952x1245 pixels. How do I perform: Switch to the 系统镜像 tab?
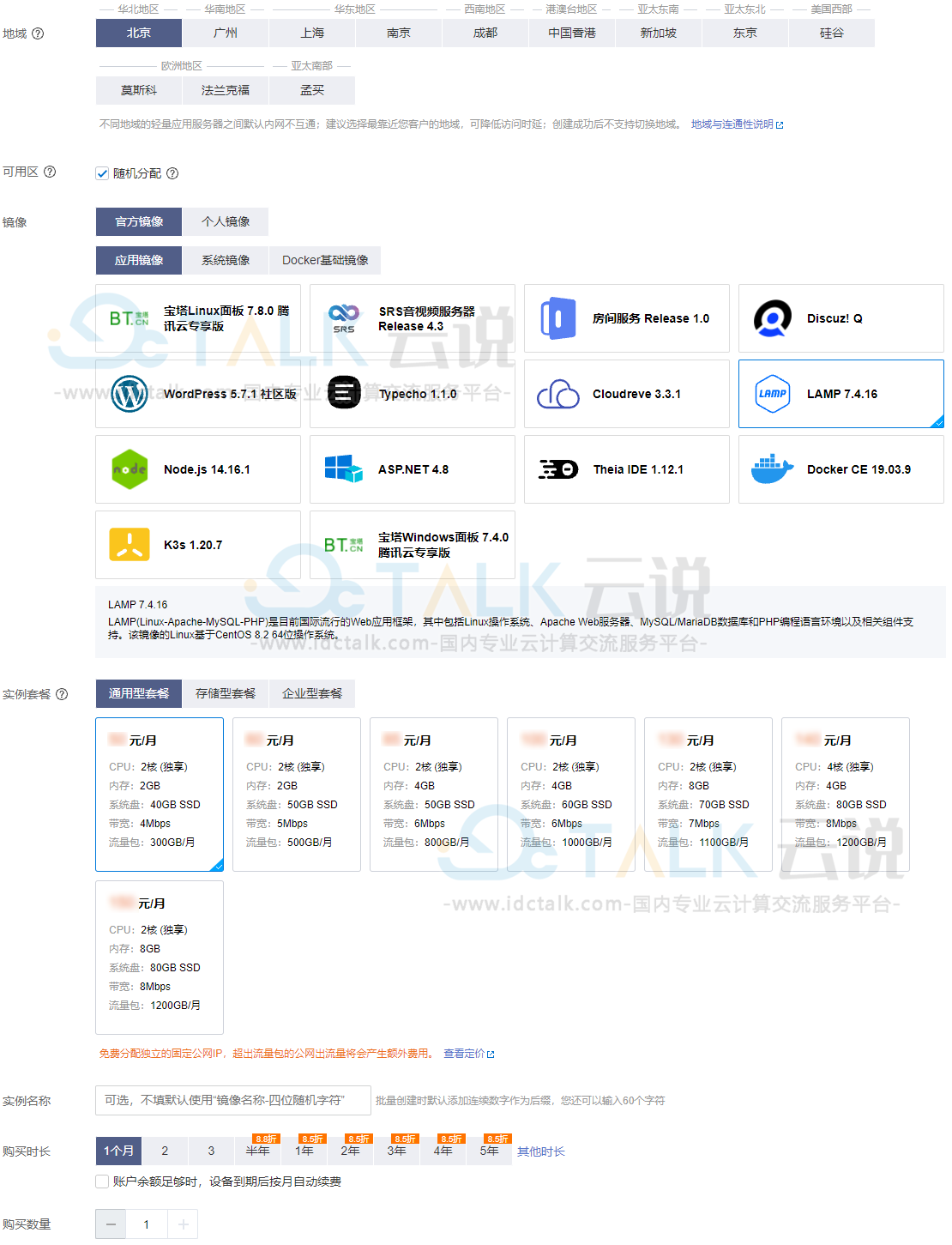(x=226, y=260)
